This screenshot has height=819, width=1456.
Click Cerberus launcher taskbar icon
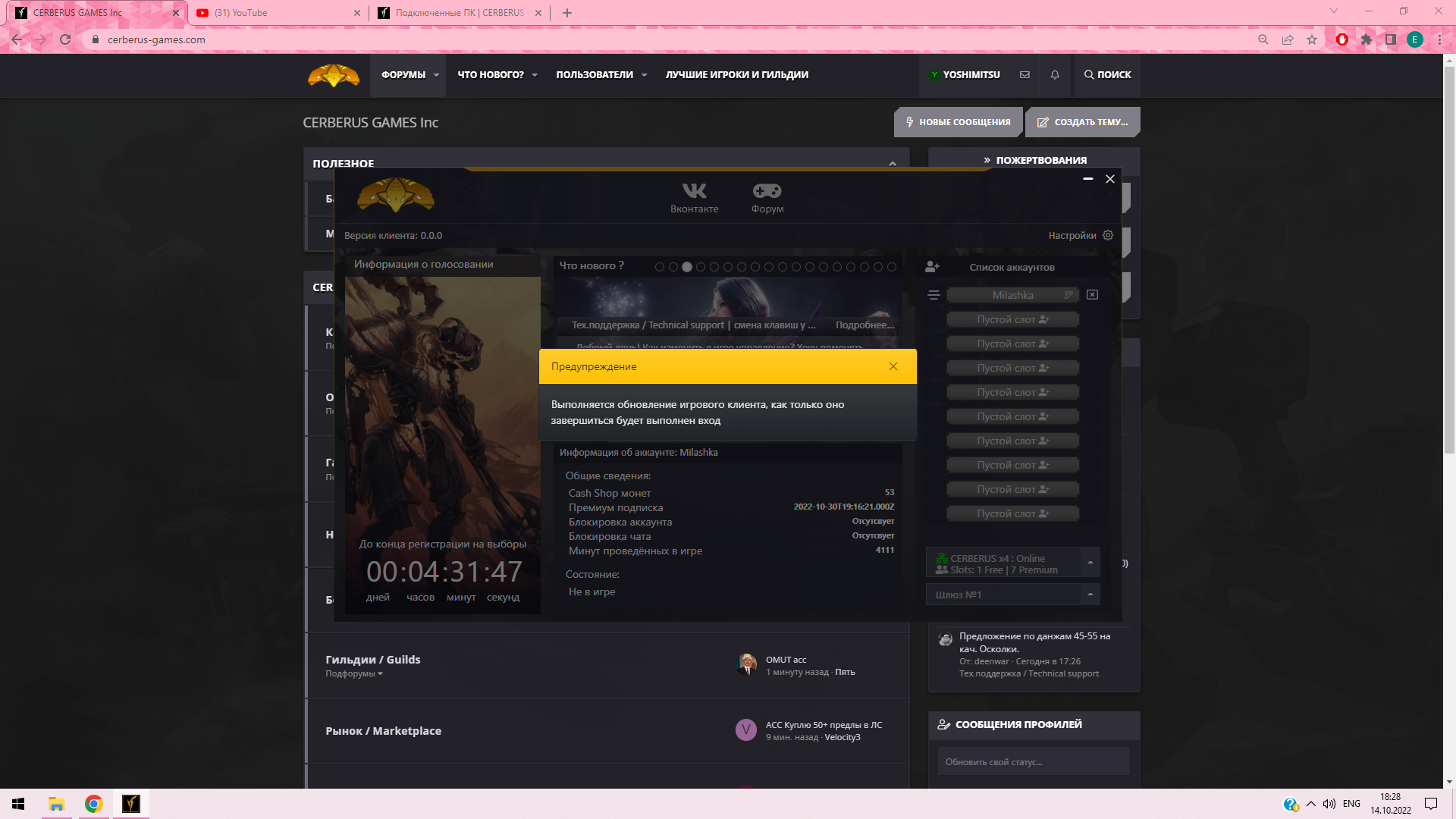tap(131, 804)
